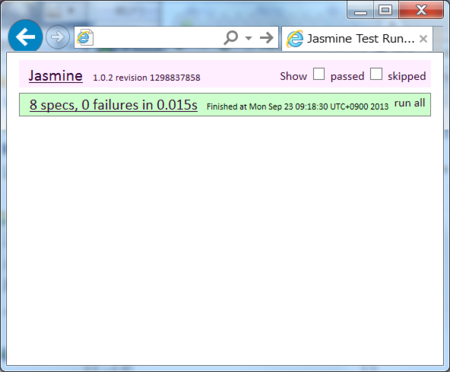Click the Go arrow in address bar

coord(267,38)
